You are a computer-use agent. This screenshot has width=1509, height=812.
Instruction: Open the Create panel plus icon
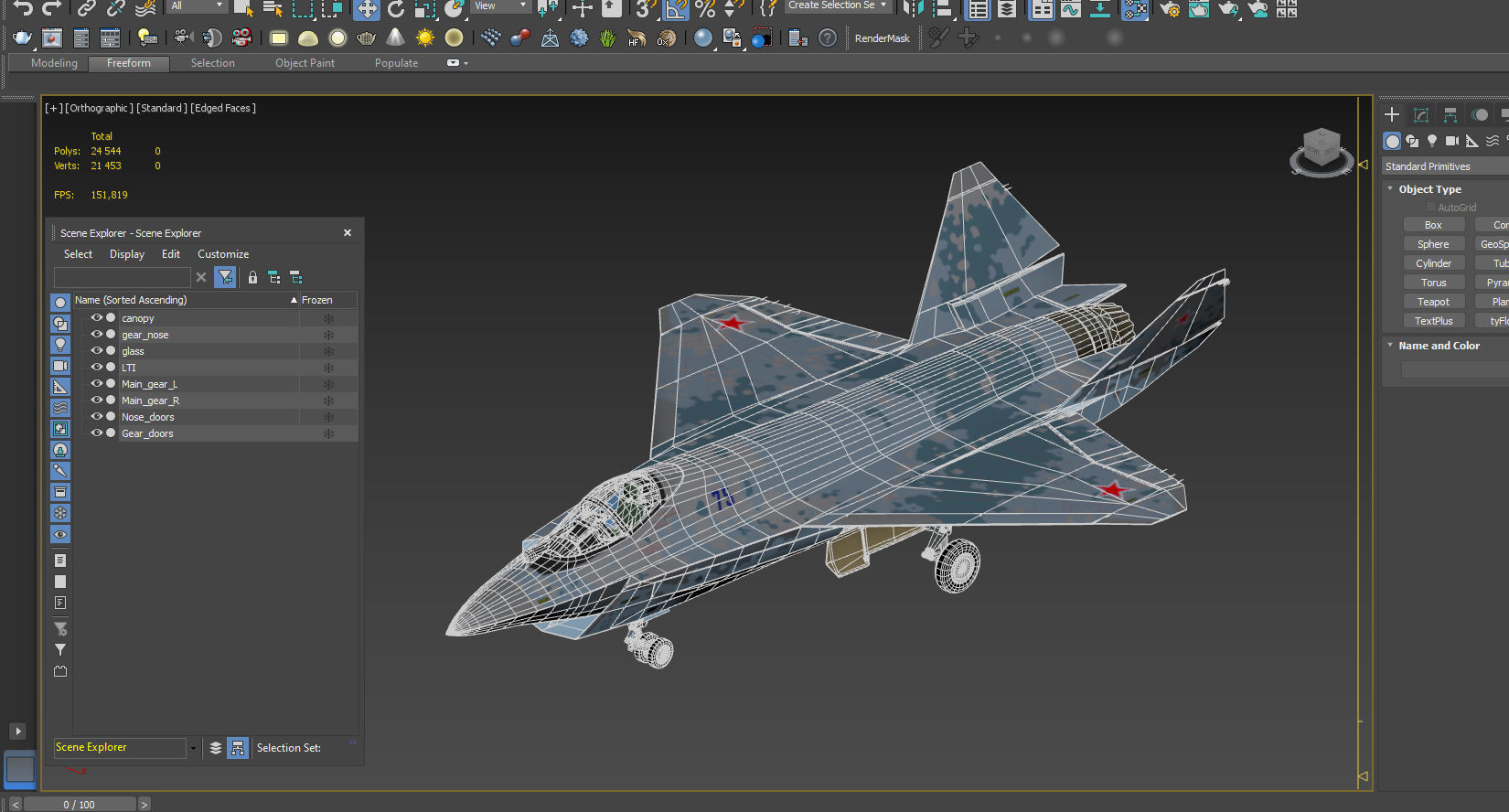coord(1392,114)
